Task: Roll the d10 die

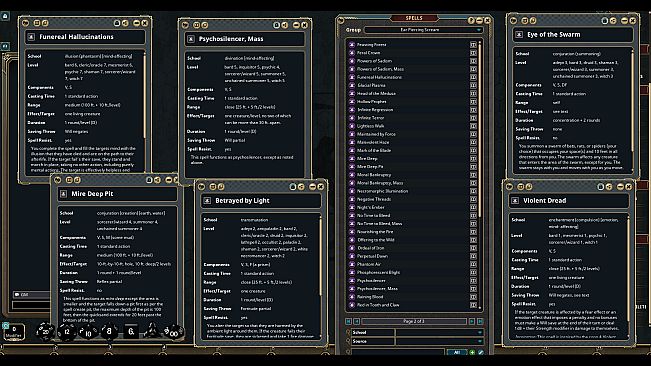Action: click(x=88, y=332)
